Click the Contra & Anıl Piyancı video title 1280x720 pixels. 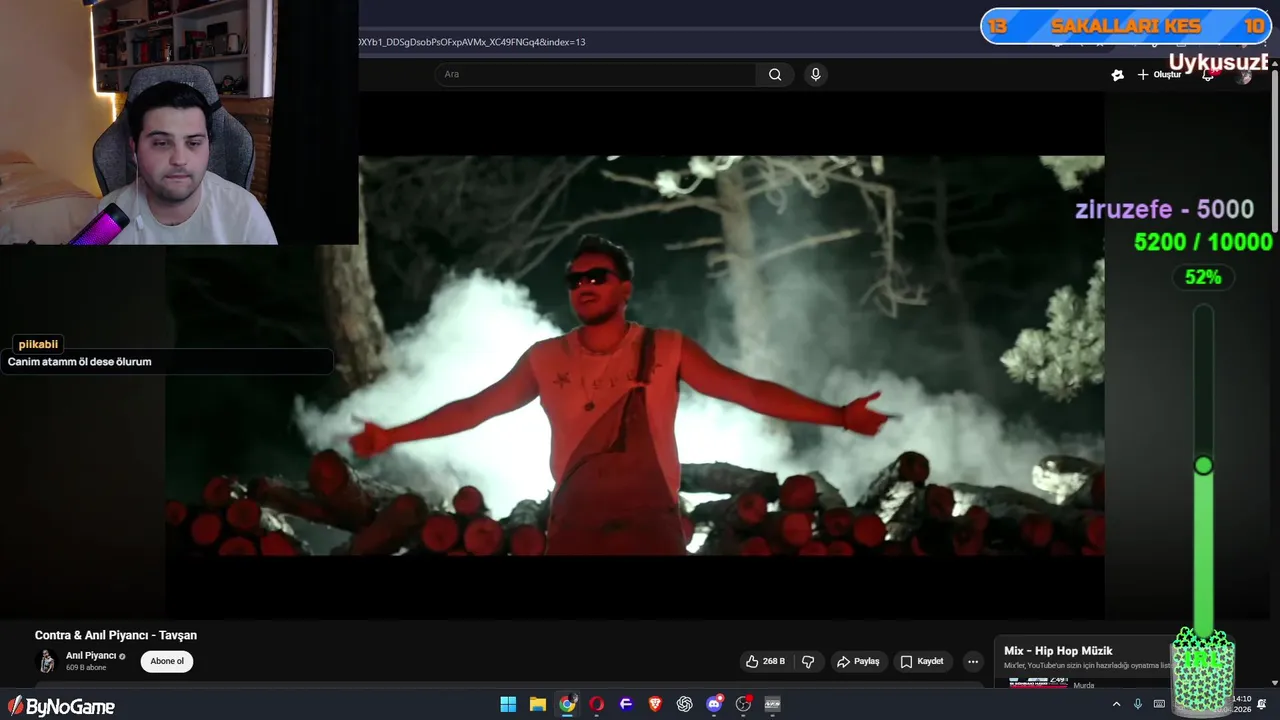coord(116,635)
